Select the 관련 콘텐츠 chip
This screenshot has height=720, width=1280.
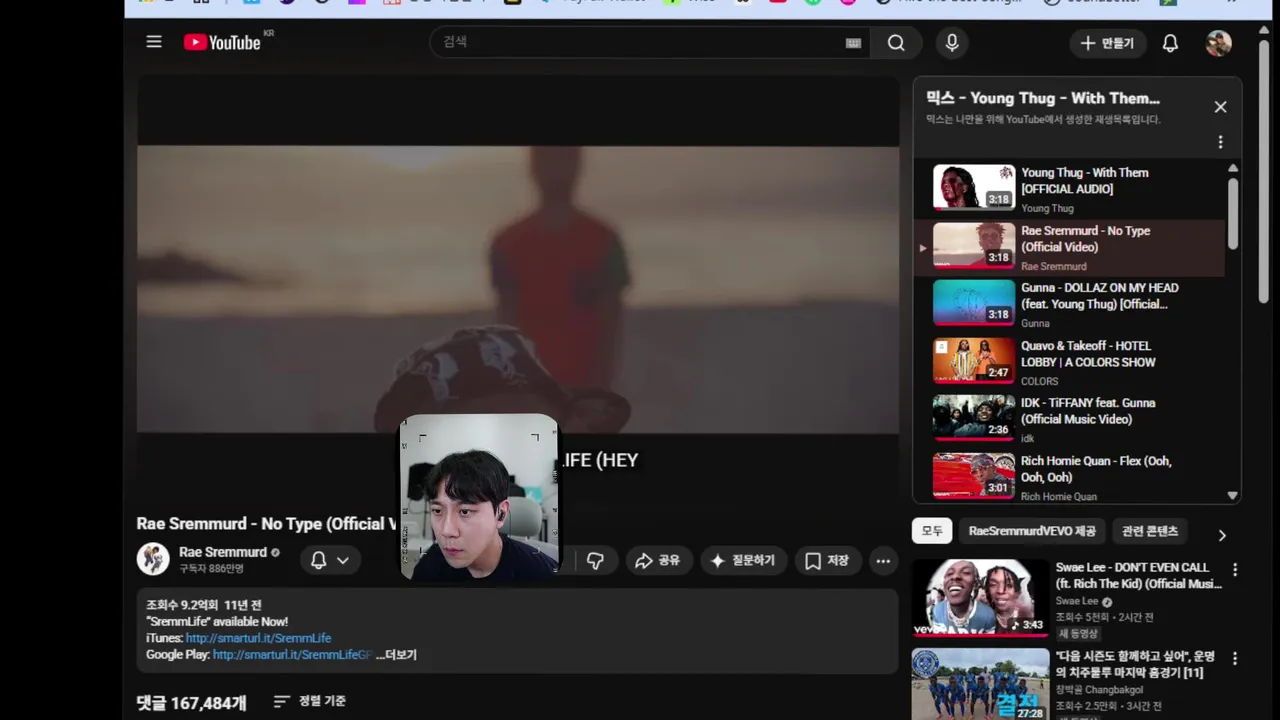[1150, 531]
